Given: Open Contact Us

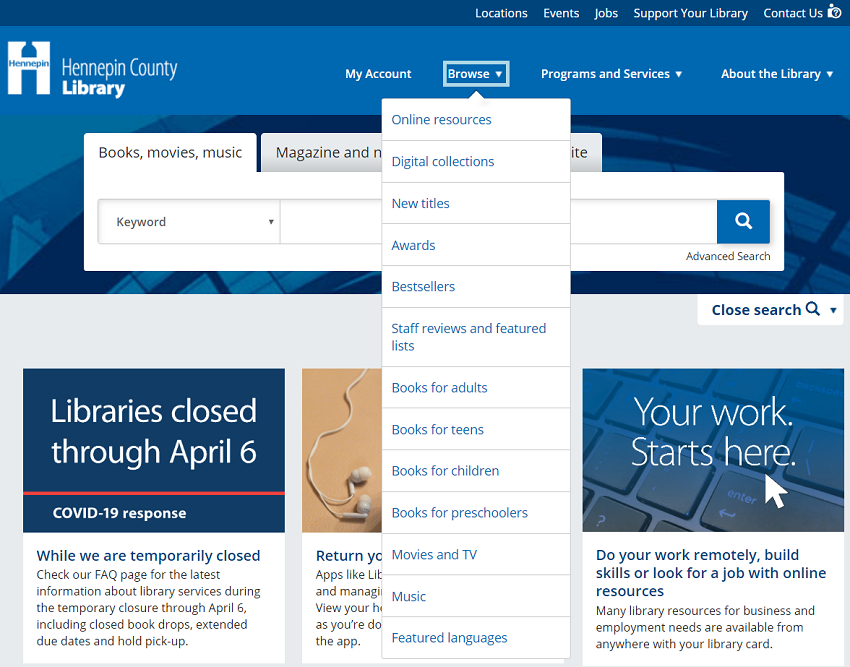Looking at the screenshot, I should tap(793, 13).
